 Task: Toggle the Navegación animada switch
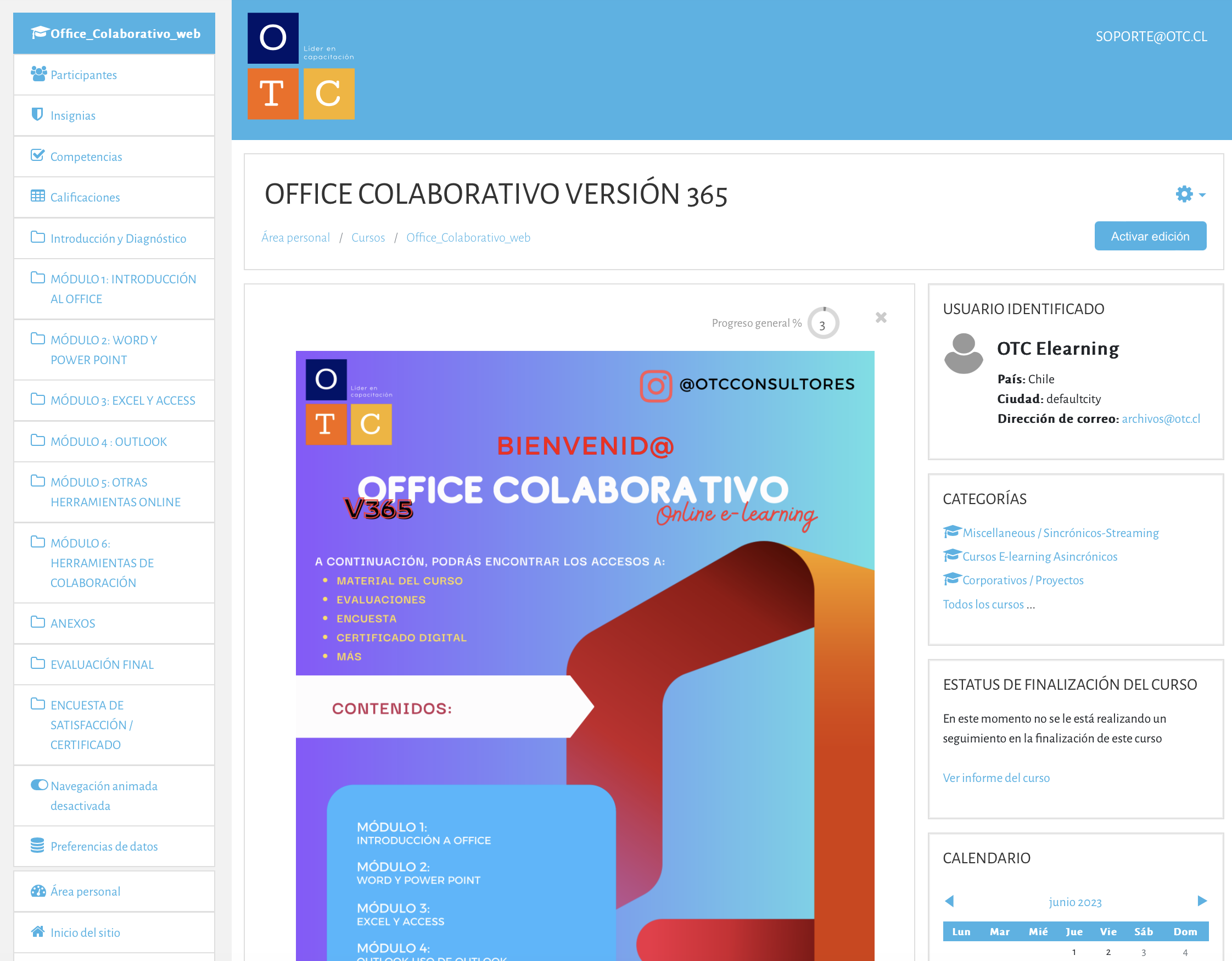39,785
